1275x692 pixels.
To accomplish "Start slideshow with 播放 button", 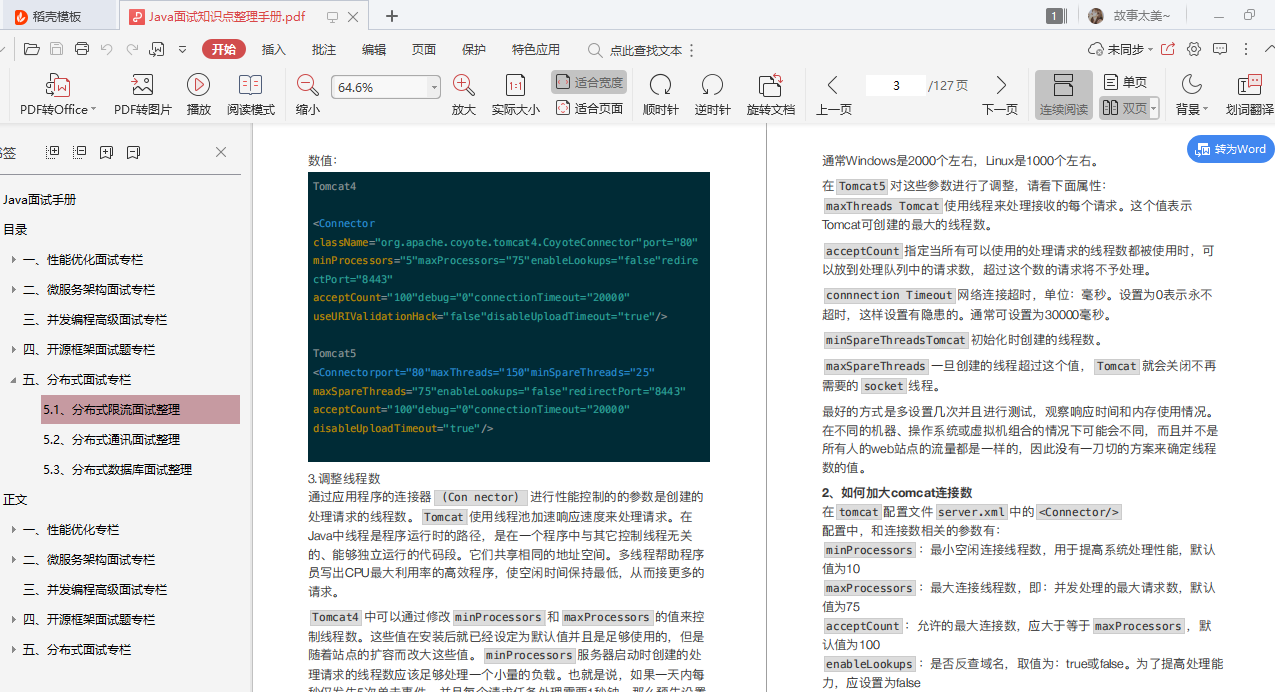I will click(x=199, y=96).
